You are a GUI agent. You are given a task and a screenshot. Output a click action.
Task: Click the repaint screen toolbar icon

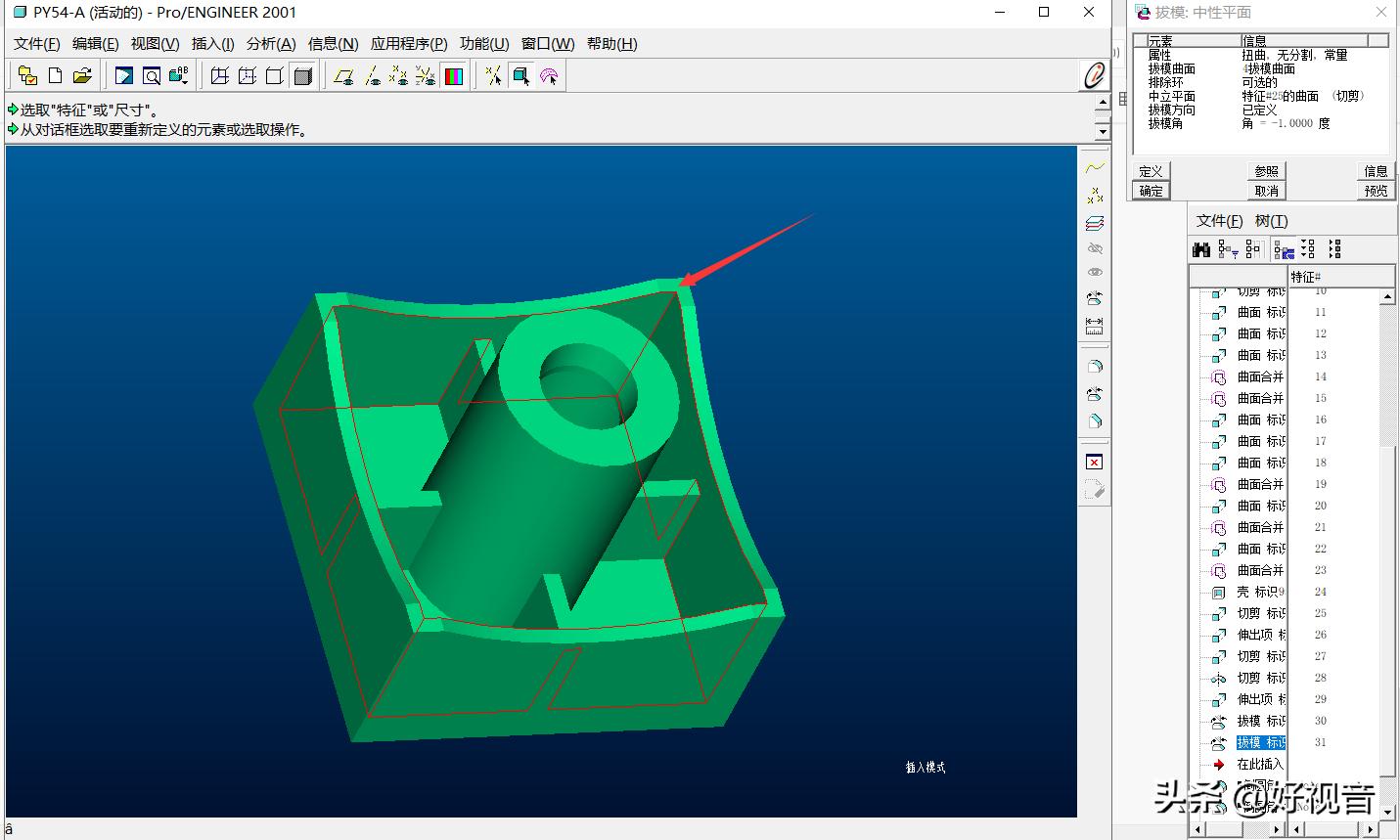(x=124, y=76)
